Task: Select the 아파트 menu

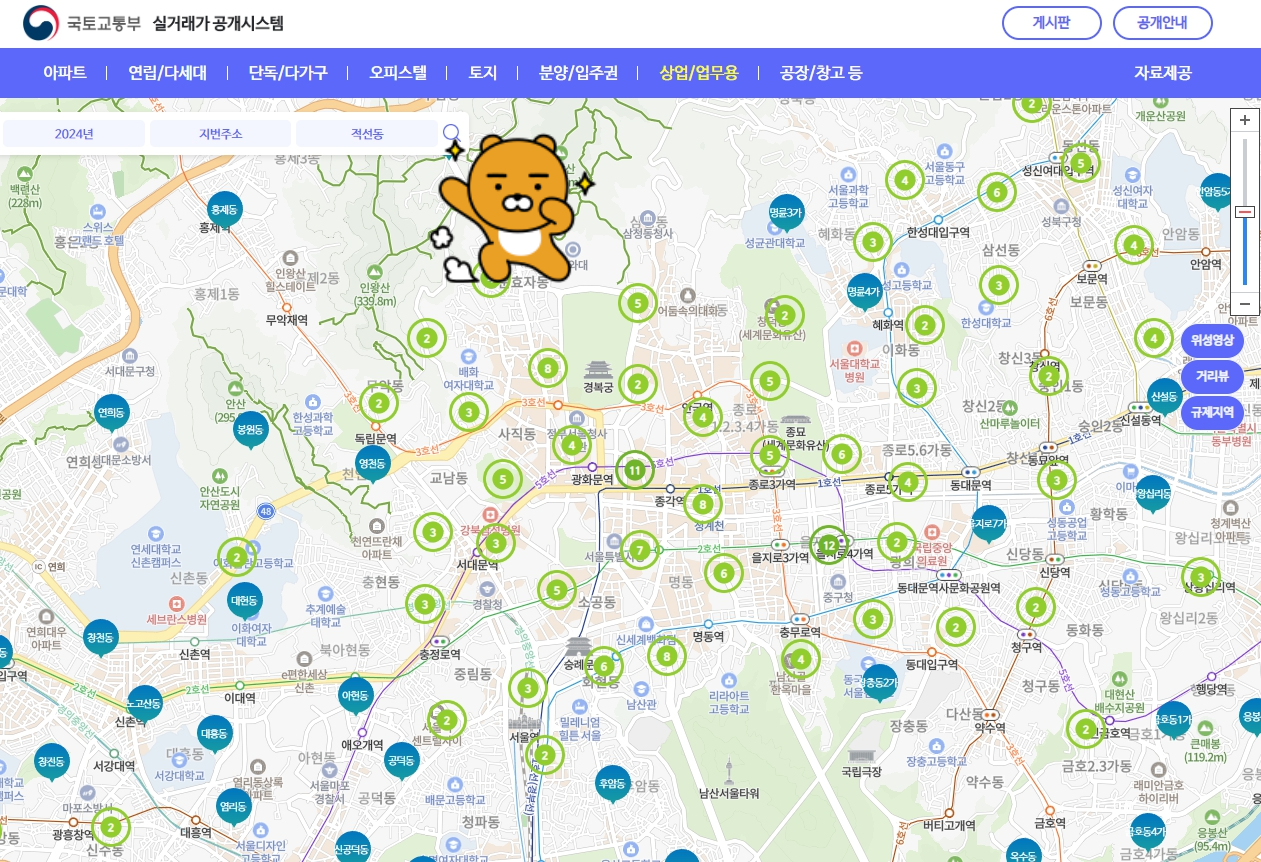Action: pyautogui.click(x=65, y=73)
